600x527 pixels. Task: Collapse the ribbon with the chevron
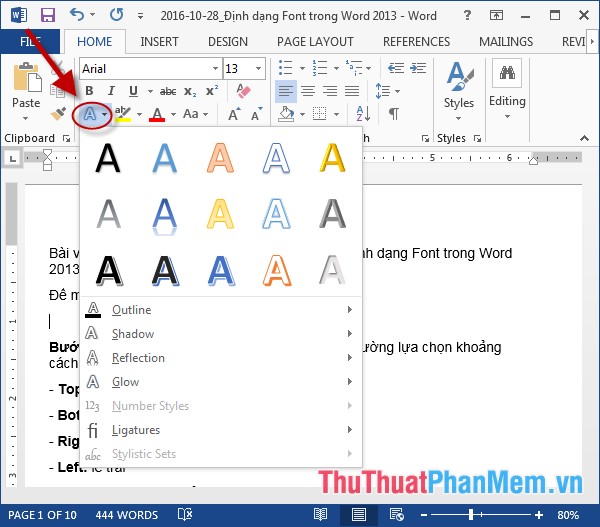pos(584,138)
